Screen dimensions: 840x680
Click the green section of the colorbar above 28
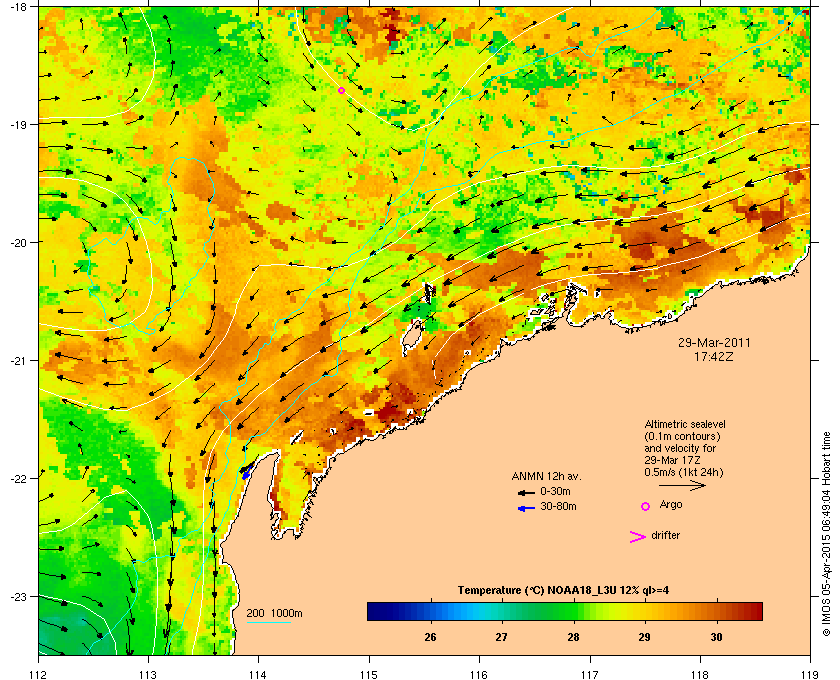[x=573, y=611]
